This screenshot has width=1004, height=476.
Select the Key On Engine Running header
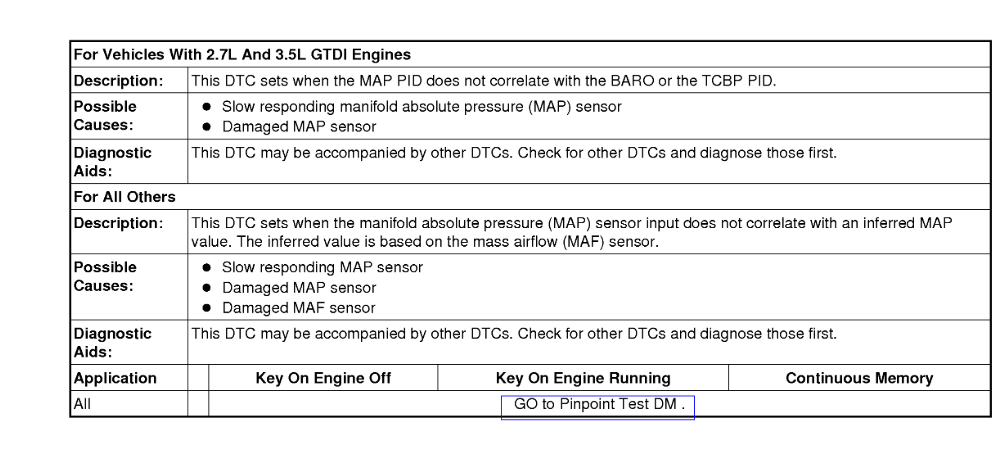coord(583,378)
